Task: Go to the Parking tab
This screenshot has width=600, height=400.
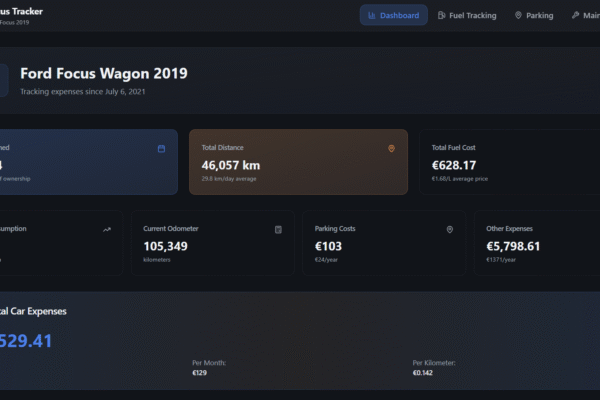Action: coord(533,15)
